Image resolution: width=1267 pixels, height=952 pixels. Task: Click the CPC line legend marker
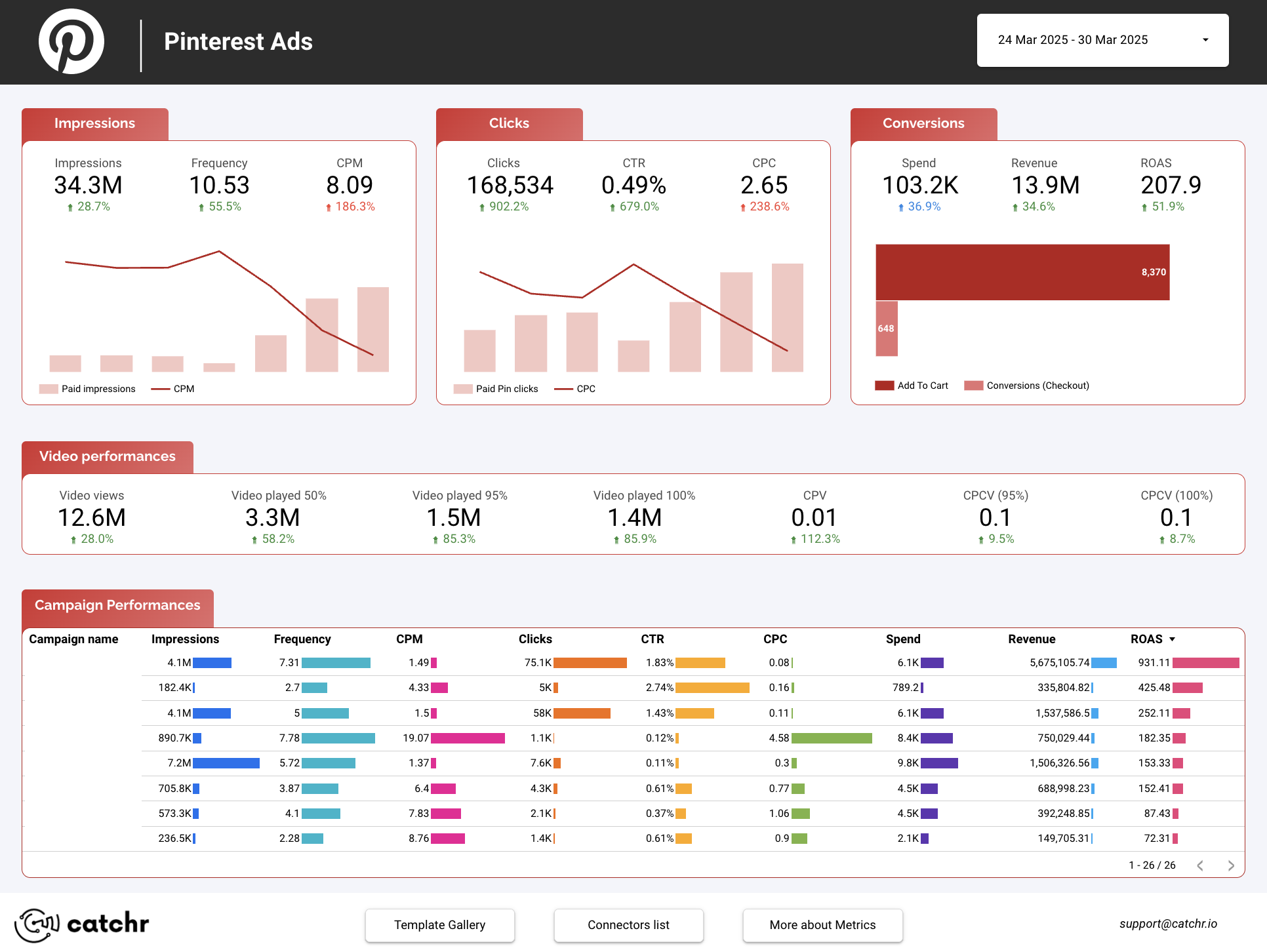(x=564, y=389)
